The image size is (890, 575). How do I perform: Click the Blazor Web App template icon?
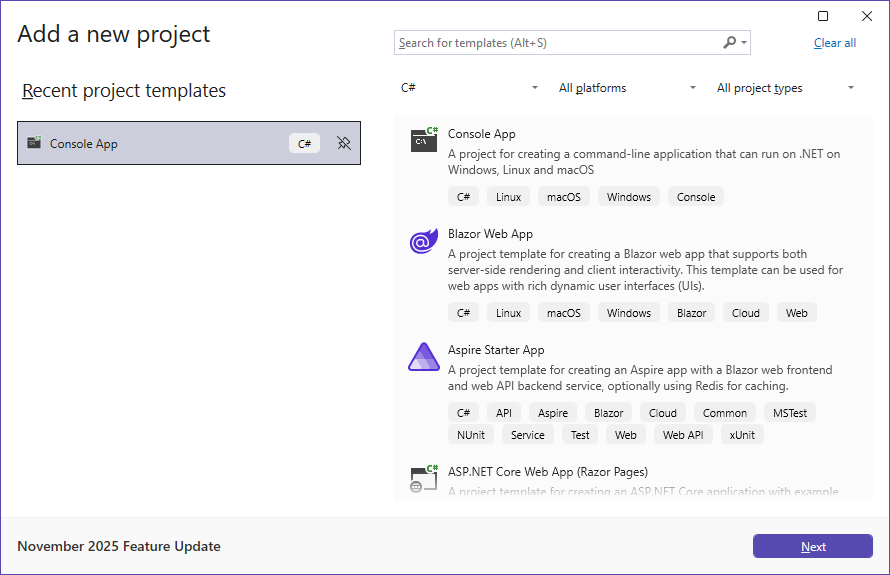[x=424, y=241]
